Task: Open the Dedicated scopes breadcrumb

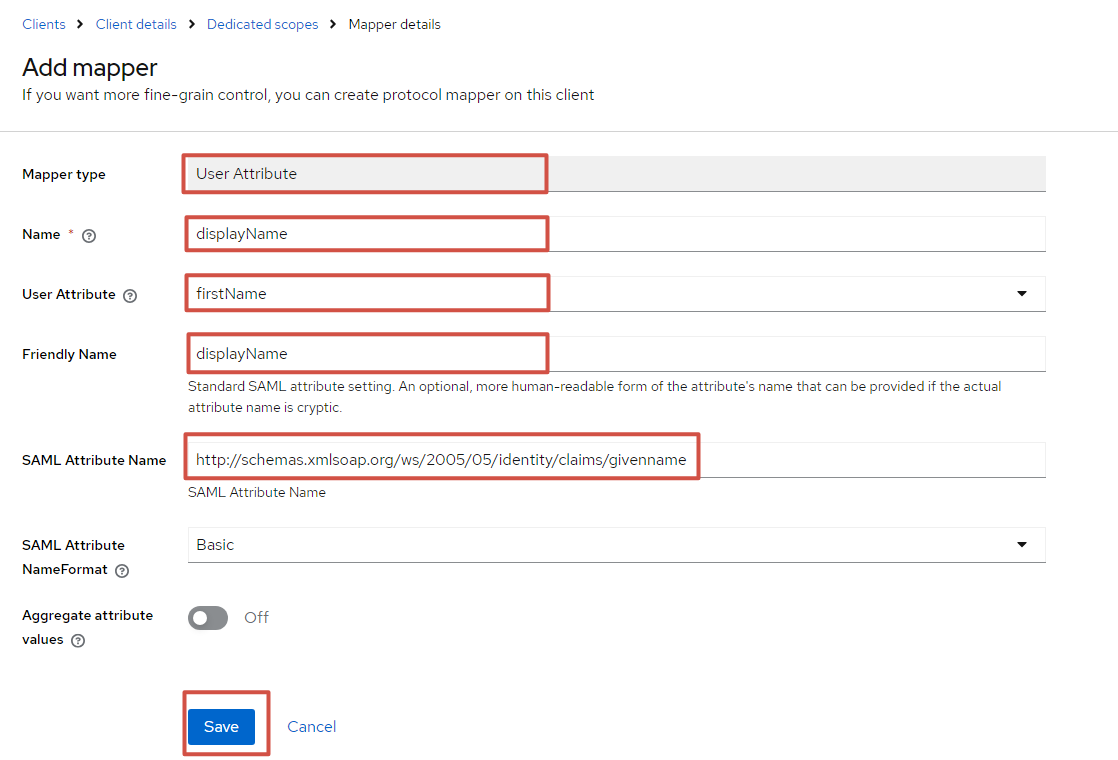Action: click(x=262, y=24)
